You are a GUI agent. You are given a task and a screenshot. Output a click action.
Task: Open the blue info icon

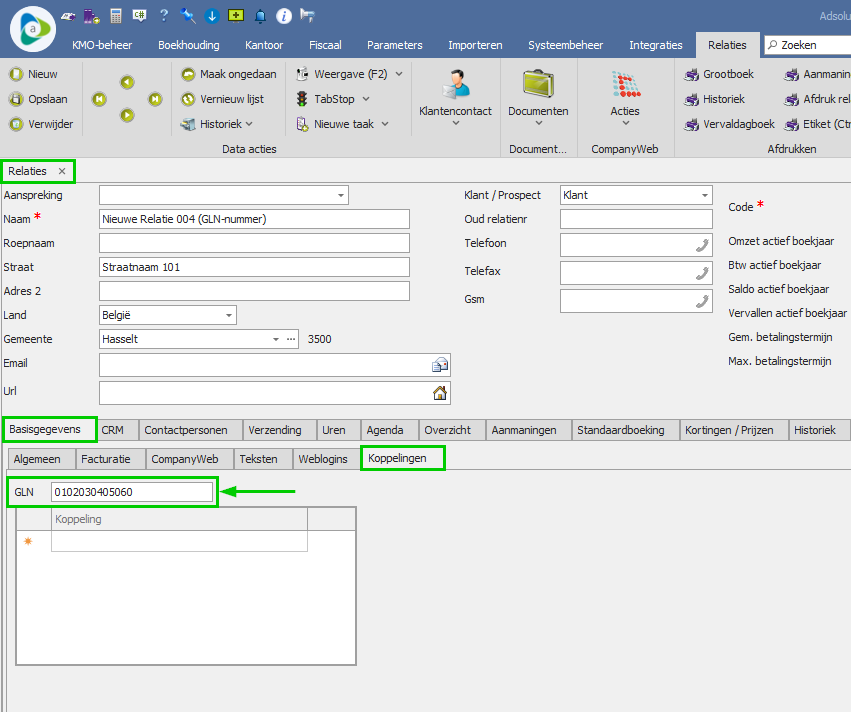(284, 16)
